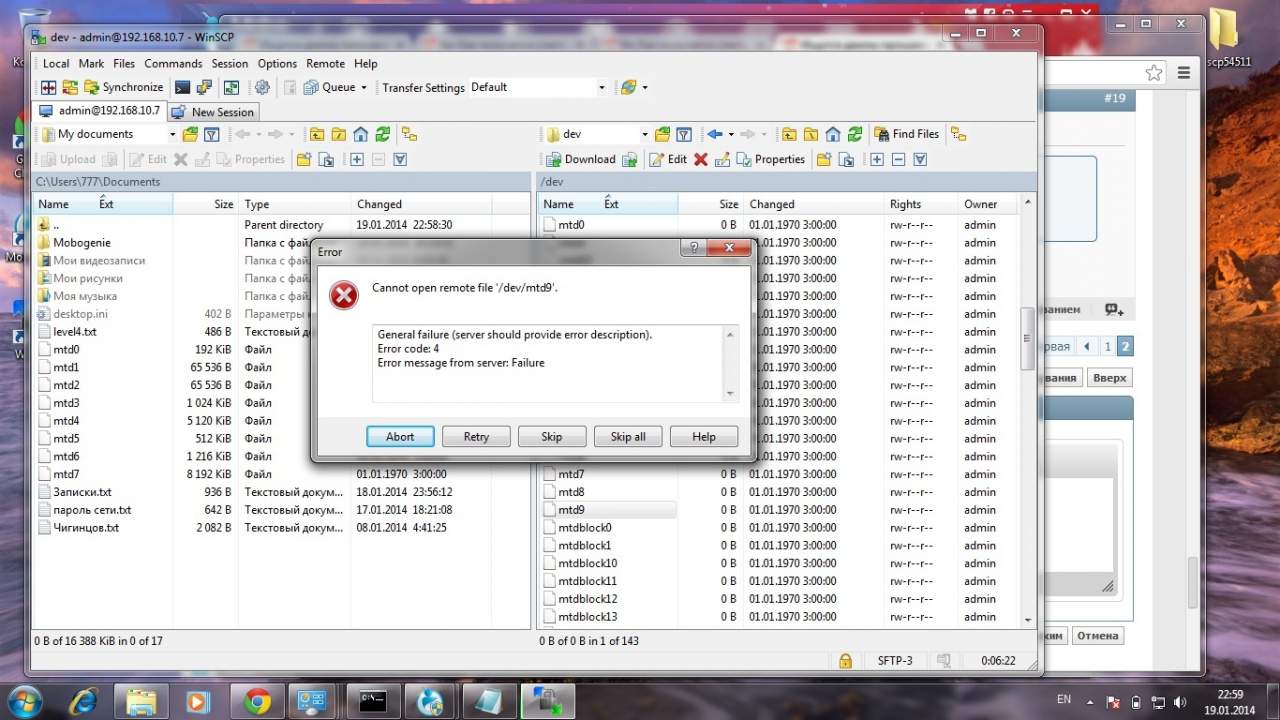1280x720 pixels.
Task: Open the Mark menu
Action: 91,63
